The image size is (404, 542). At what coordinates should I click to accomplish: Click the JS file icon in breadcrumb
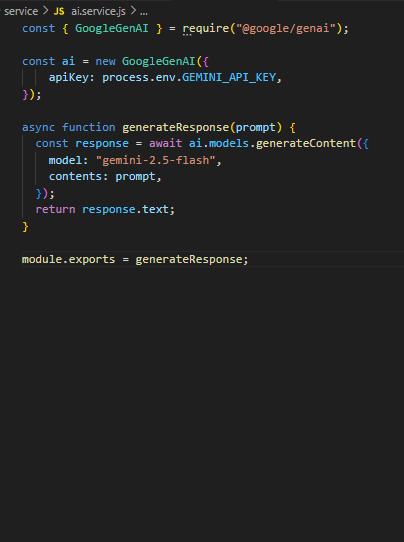(x=59, y=11)
